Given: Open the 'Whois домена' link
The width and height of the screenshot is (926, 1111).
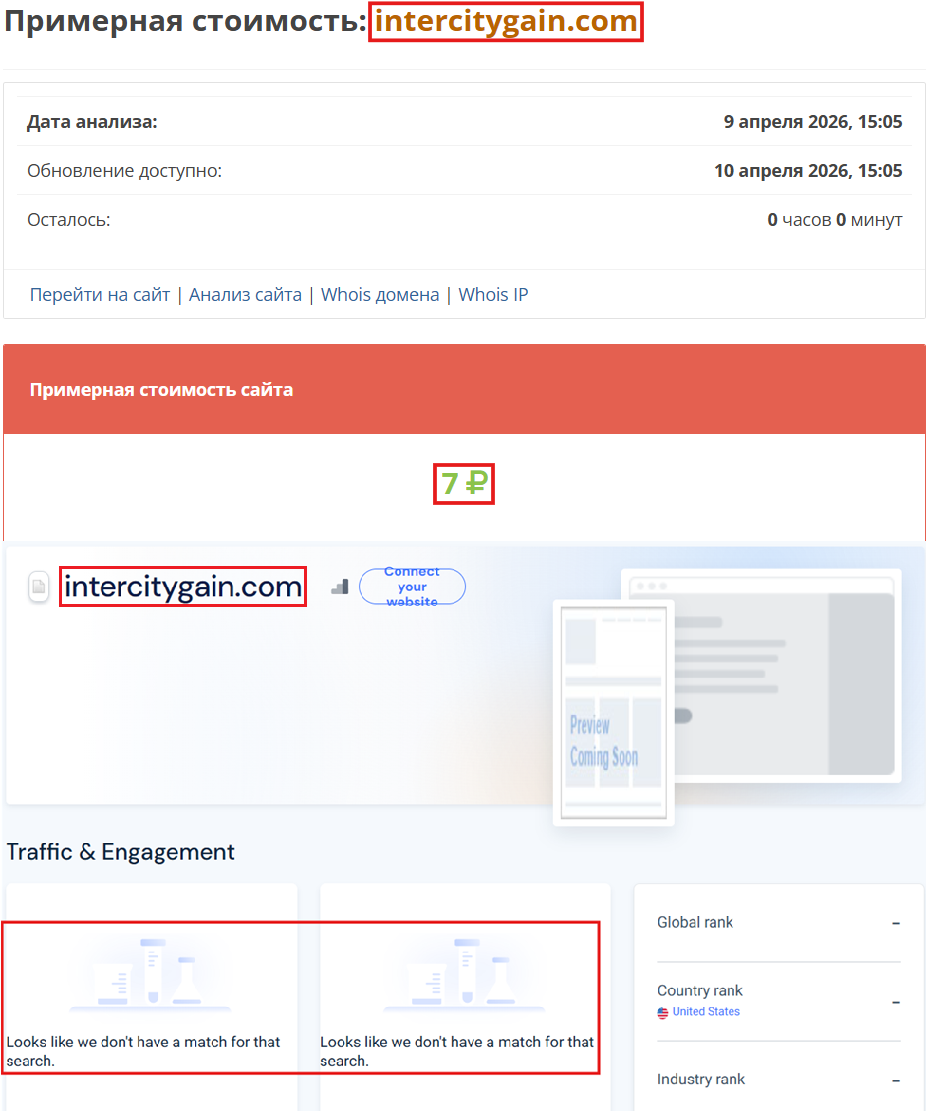Looking at the screenshot, I should tap(380, 294).
